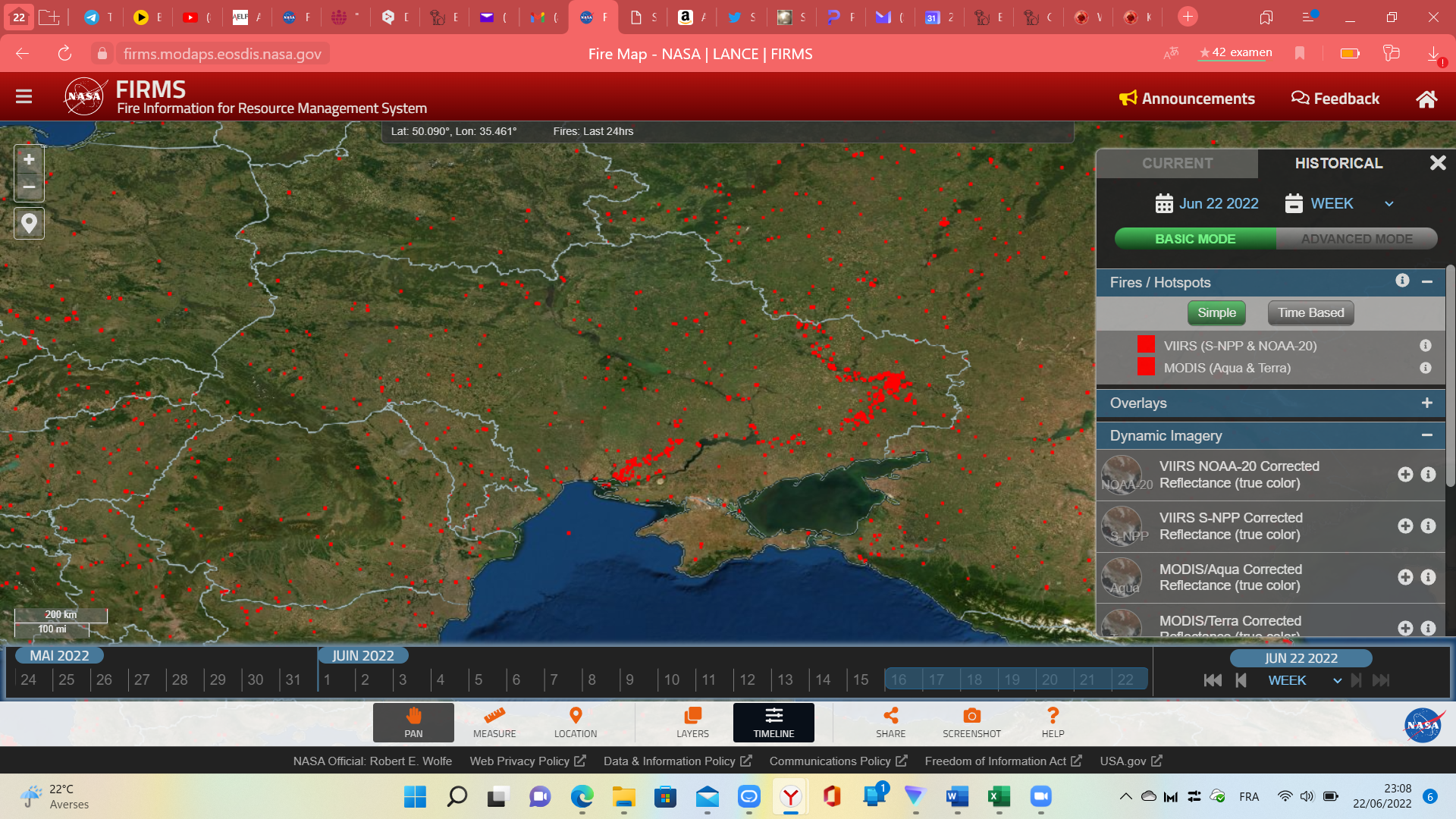The image size is (1456, 819).
Task: Switch to the CURRENT tab
Action: coord(1177,163)
